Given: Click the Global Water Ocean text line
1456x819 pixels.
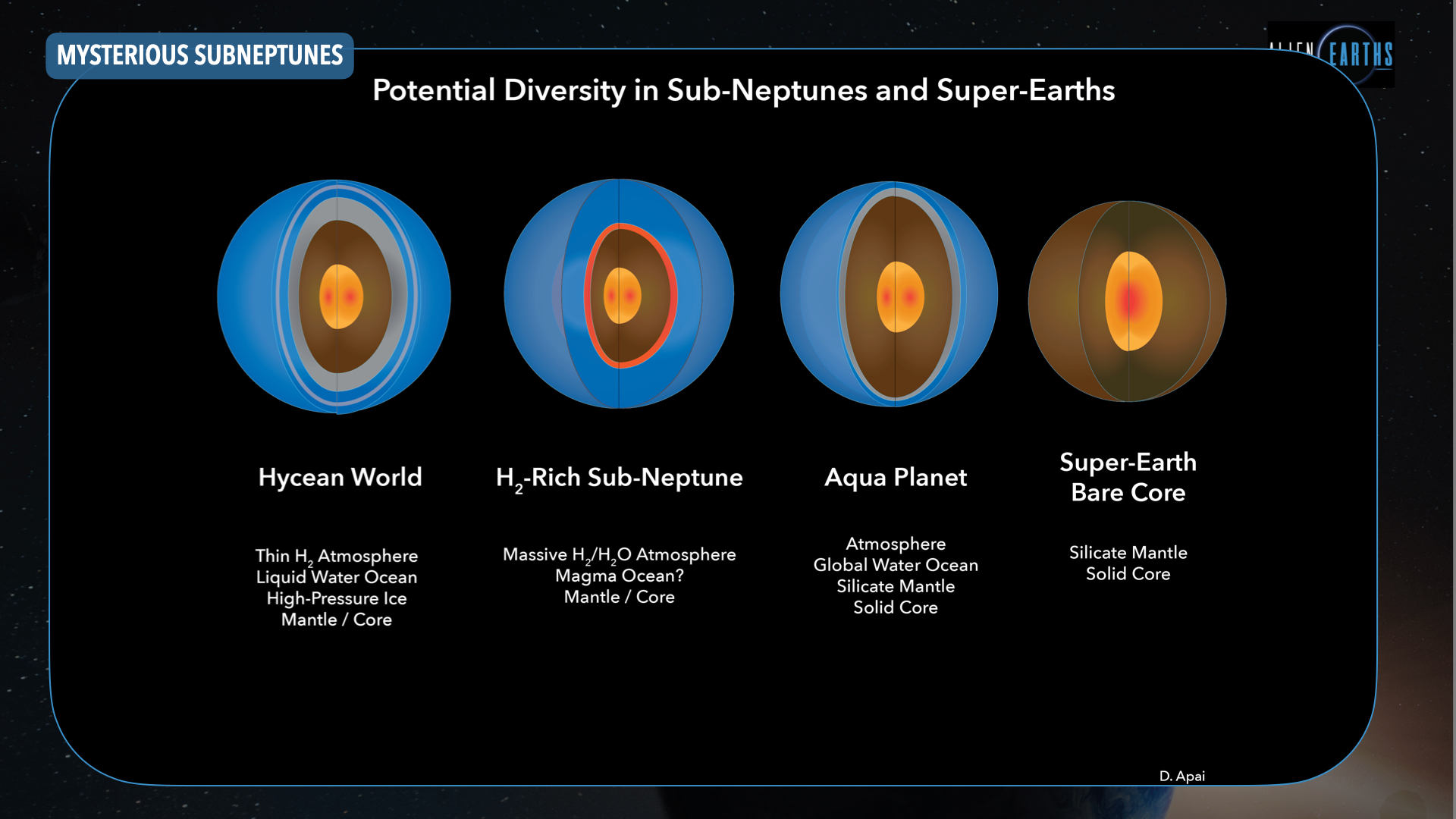Looking at the screenshot, I should coord(896,565).
